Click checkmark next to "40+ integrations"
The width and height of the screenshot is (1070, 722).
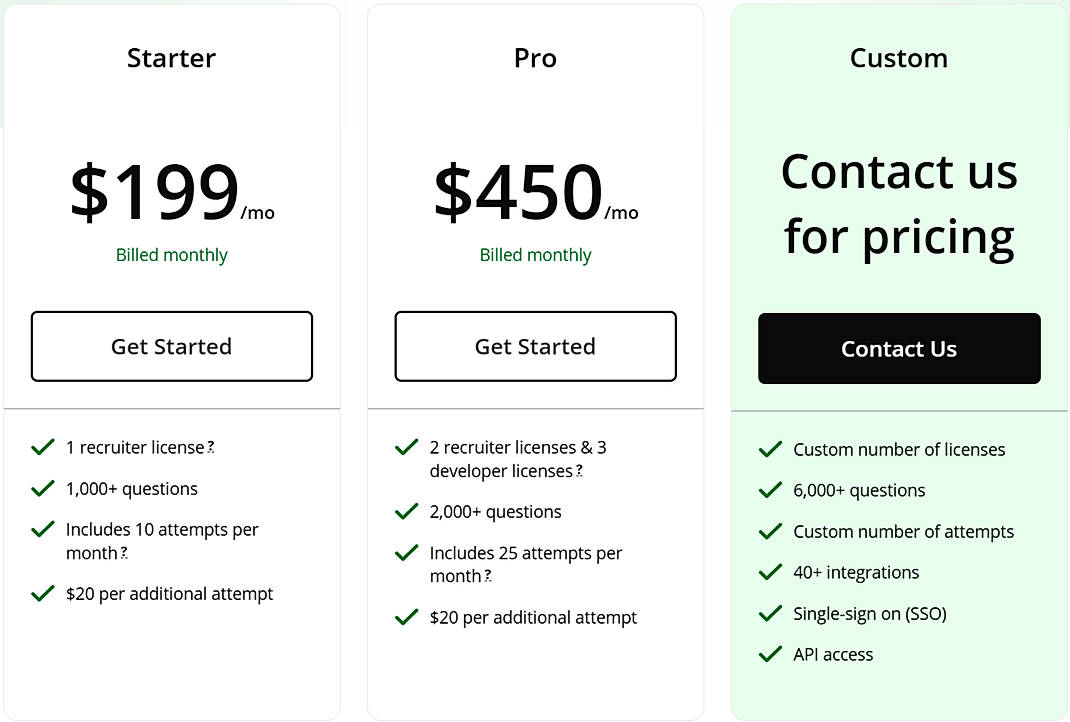[770, 572]
